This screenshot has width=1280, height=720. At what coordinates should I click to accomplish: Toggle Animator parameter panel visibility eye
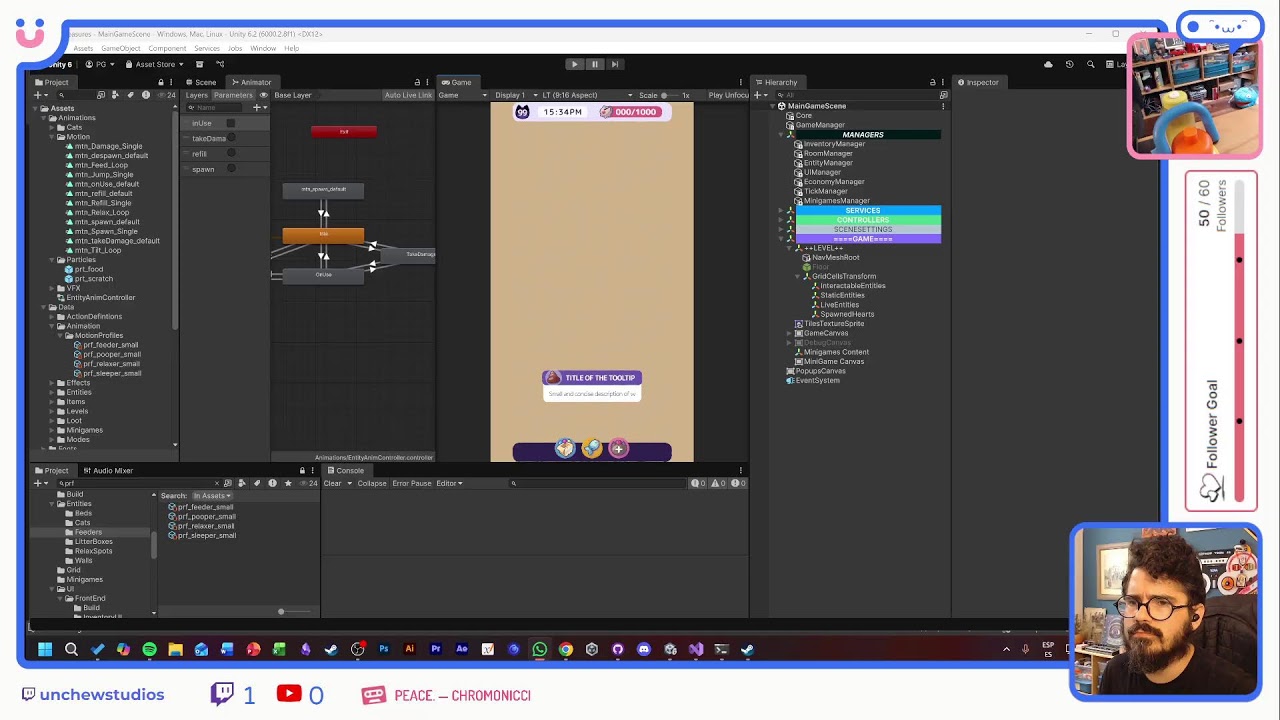pyautogui.click(x=263, y=95)
